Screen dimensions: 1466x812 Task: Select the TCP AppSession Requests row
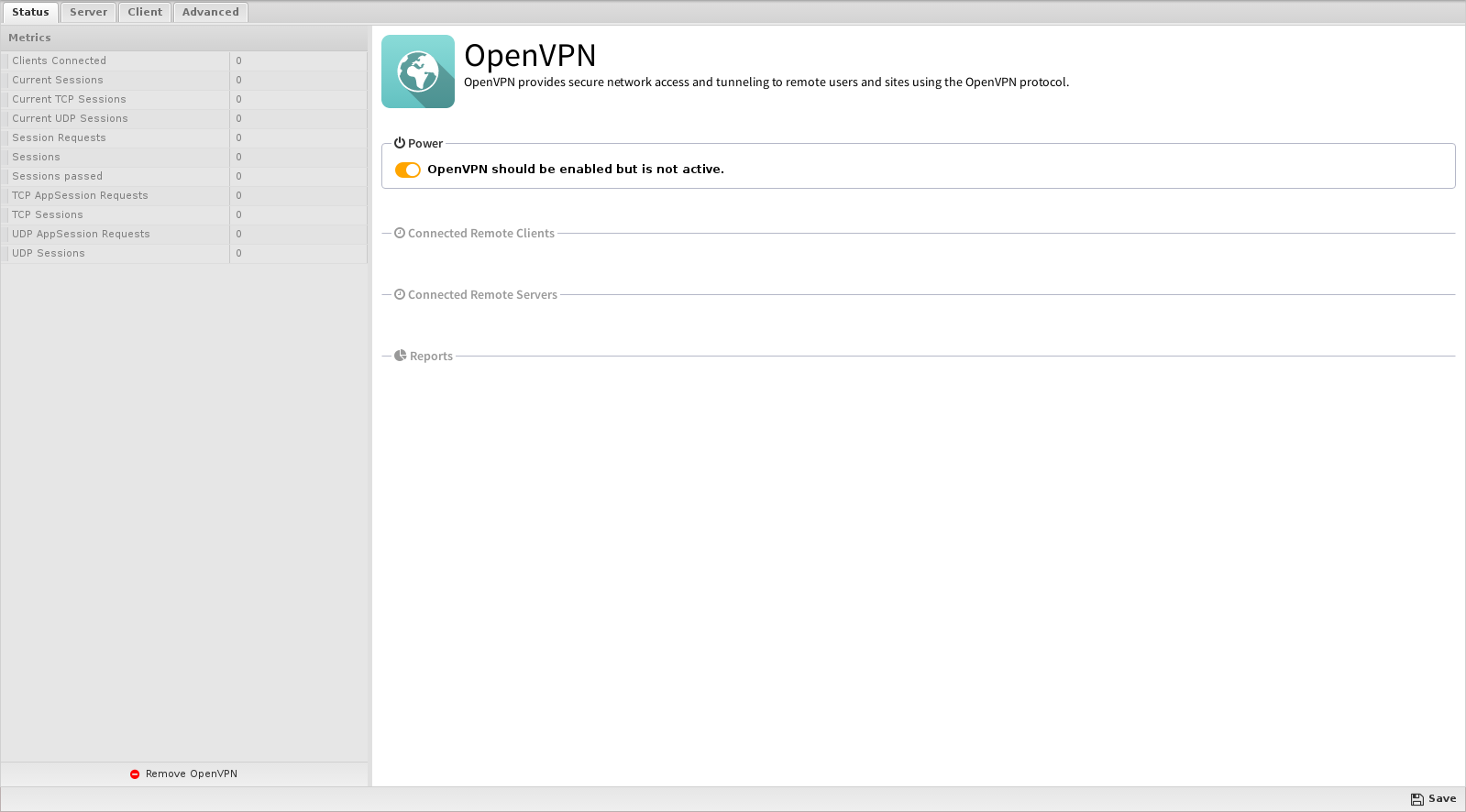(x=184, y=195)
